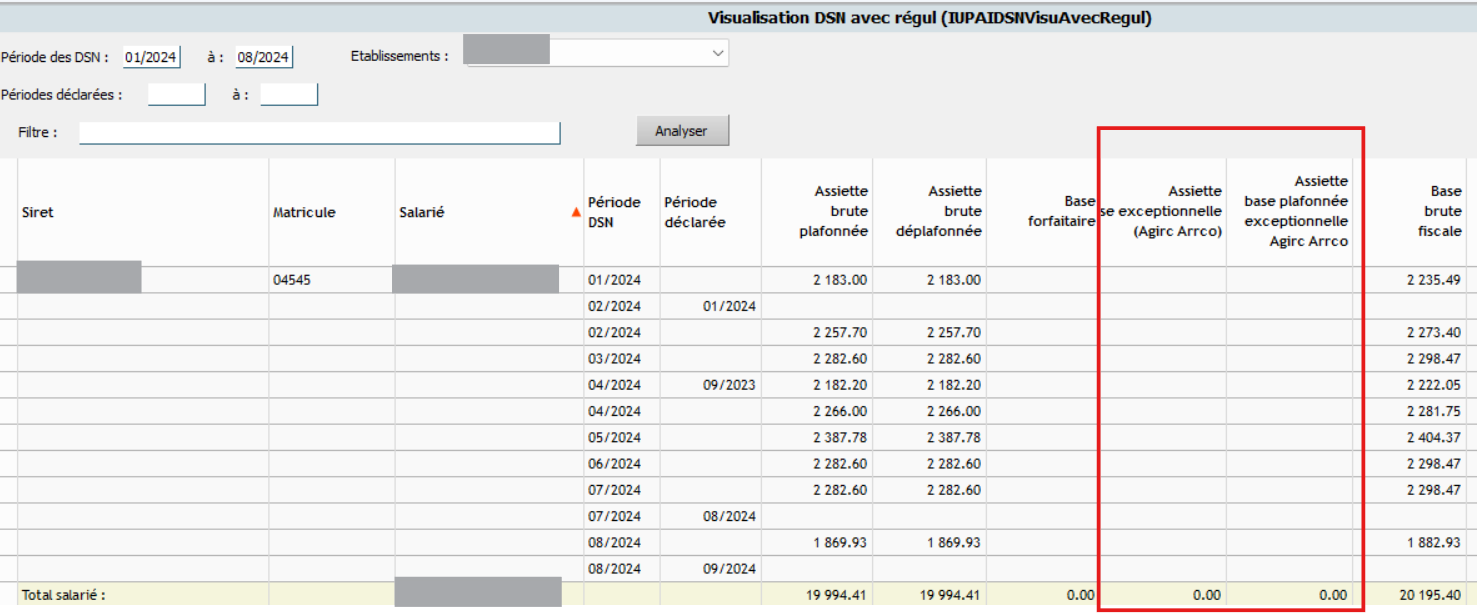Select declared period cell 01/2024

point(729,306)
